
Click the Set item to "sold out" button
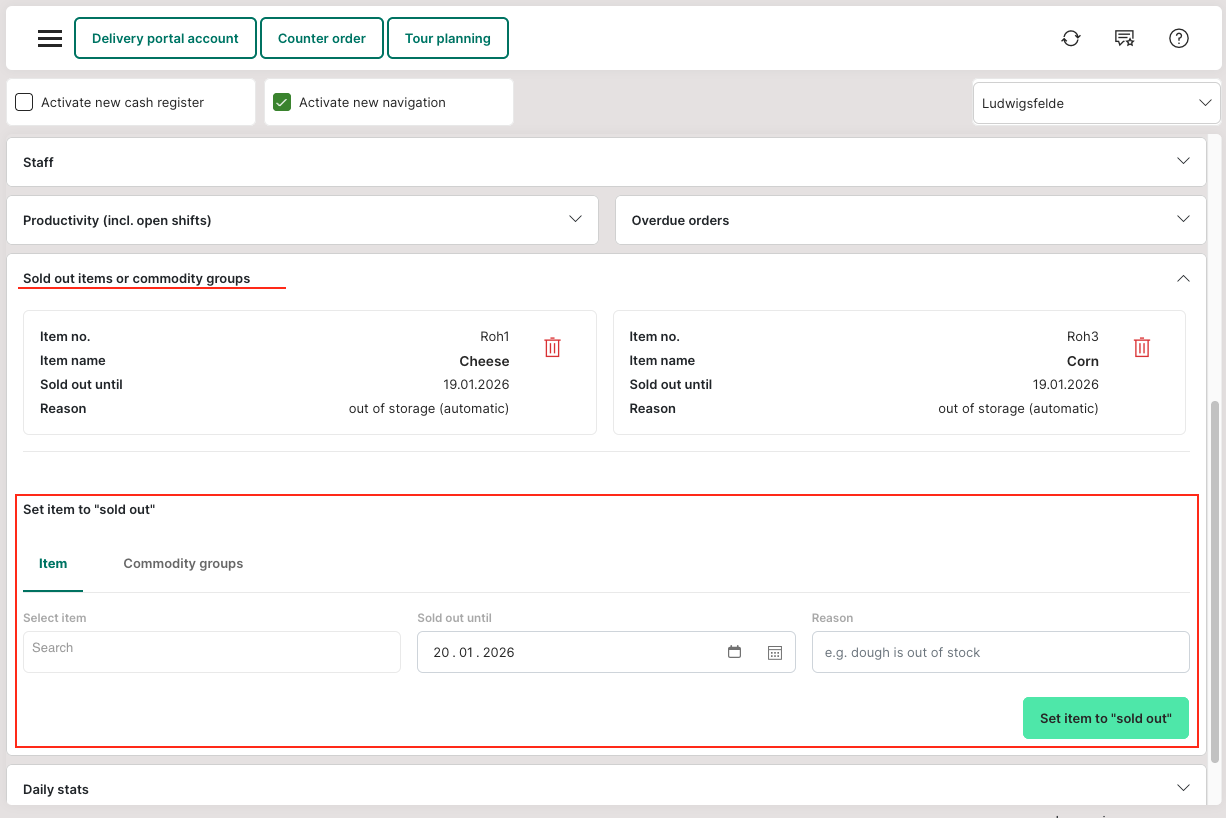(x=1105, y=718)
